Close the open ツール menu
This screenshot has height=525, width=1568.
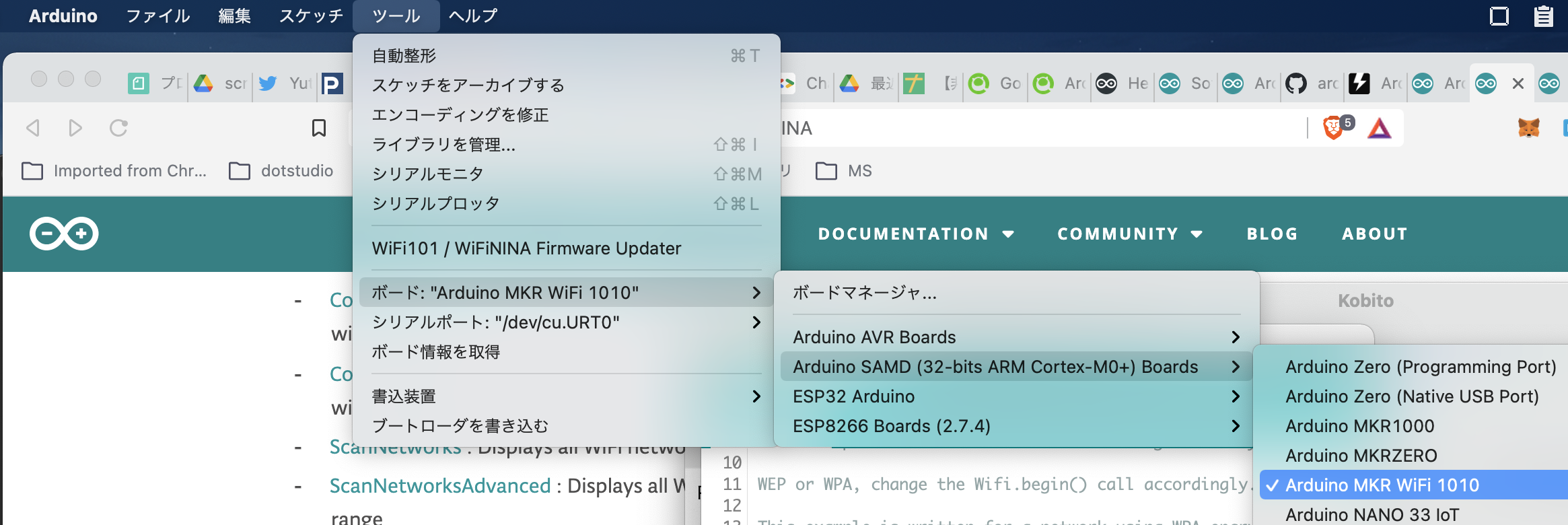(396, 15)
